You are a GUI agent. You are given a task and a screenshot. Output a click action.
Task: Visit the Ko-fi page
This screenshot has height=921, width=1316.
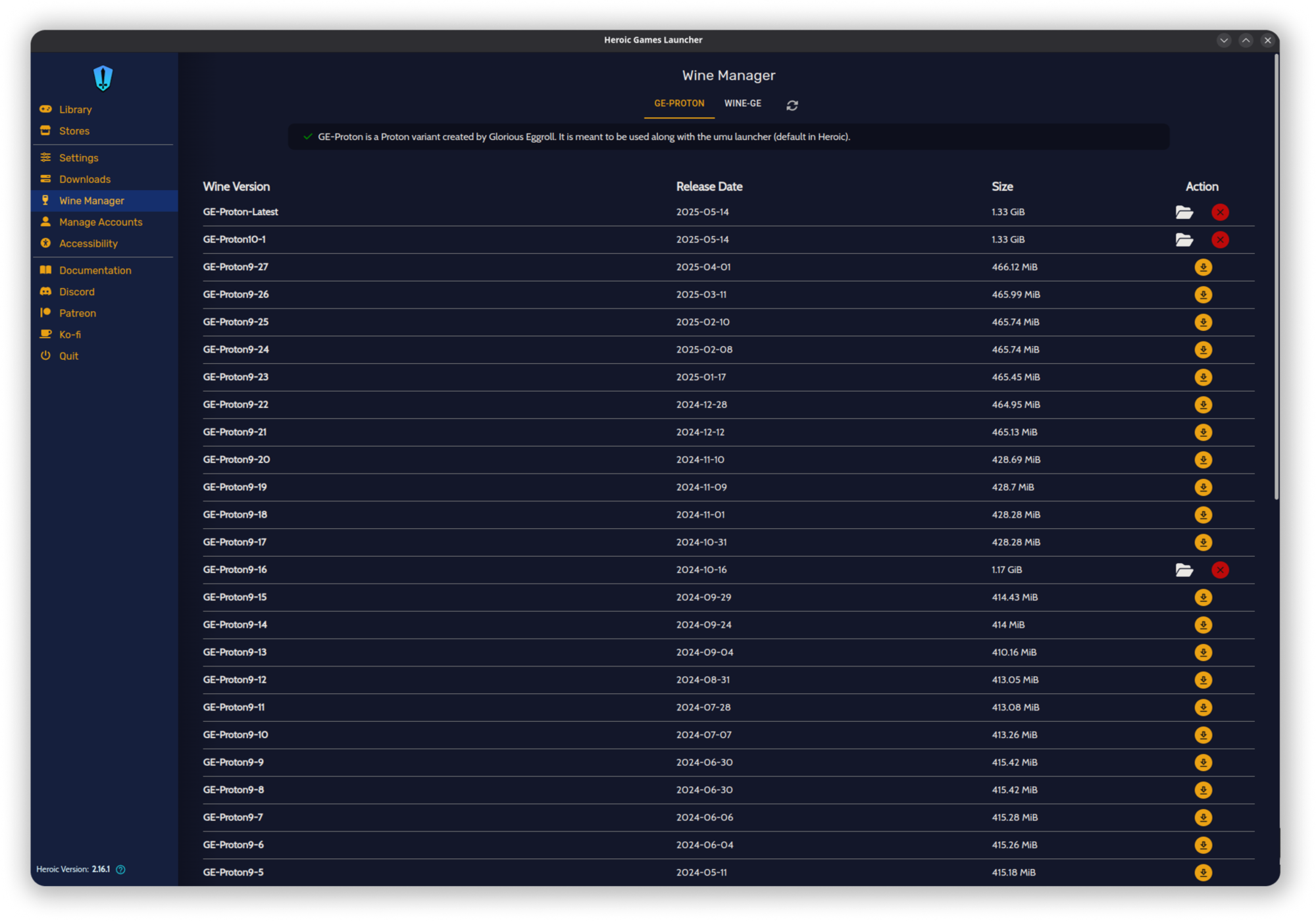[104, 335]
